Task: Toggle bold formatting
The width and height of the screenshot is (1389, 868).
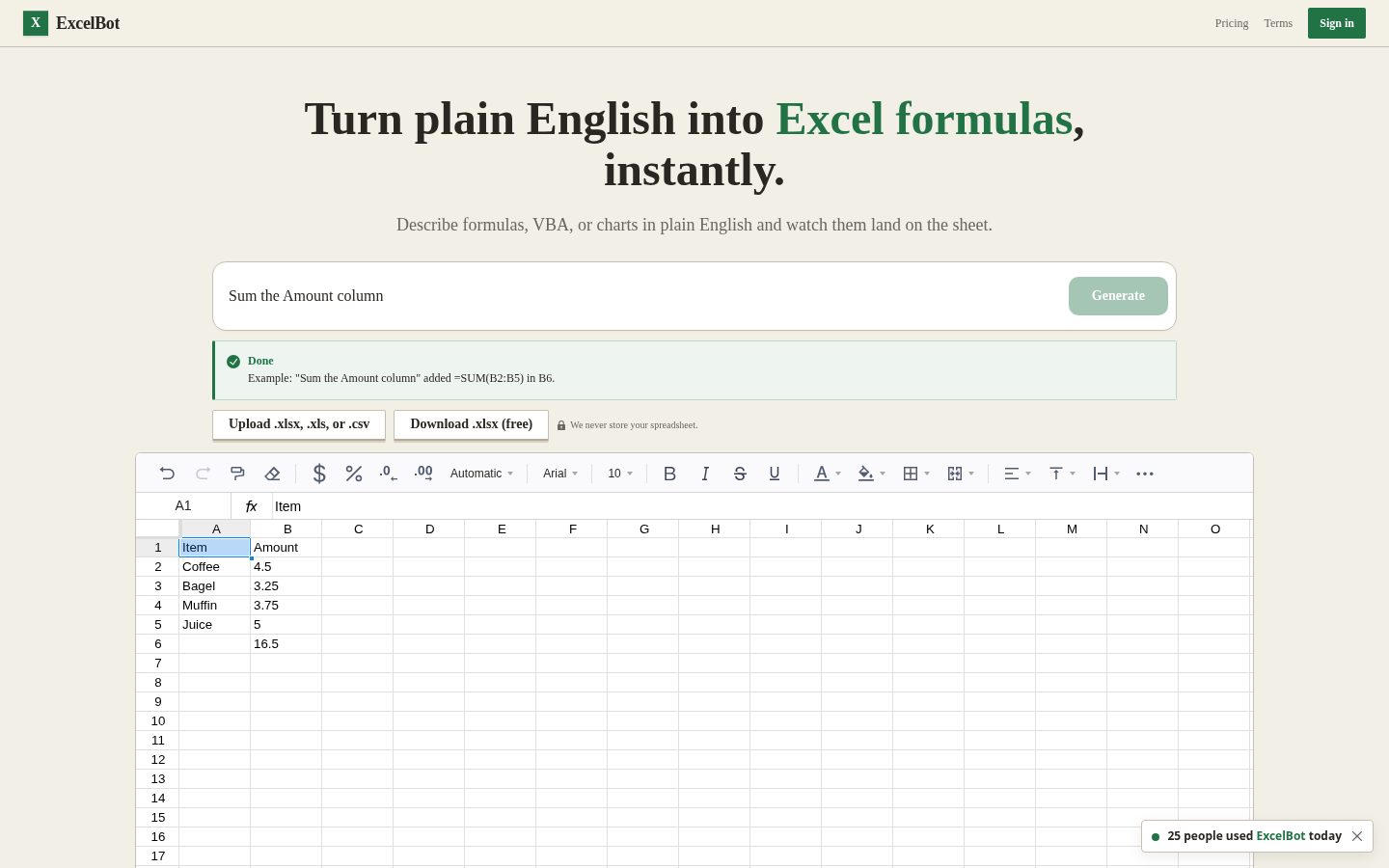Action: point(669,474)
